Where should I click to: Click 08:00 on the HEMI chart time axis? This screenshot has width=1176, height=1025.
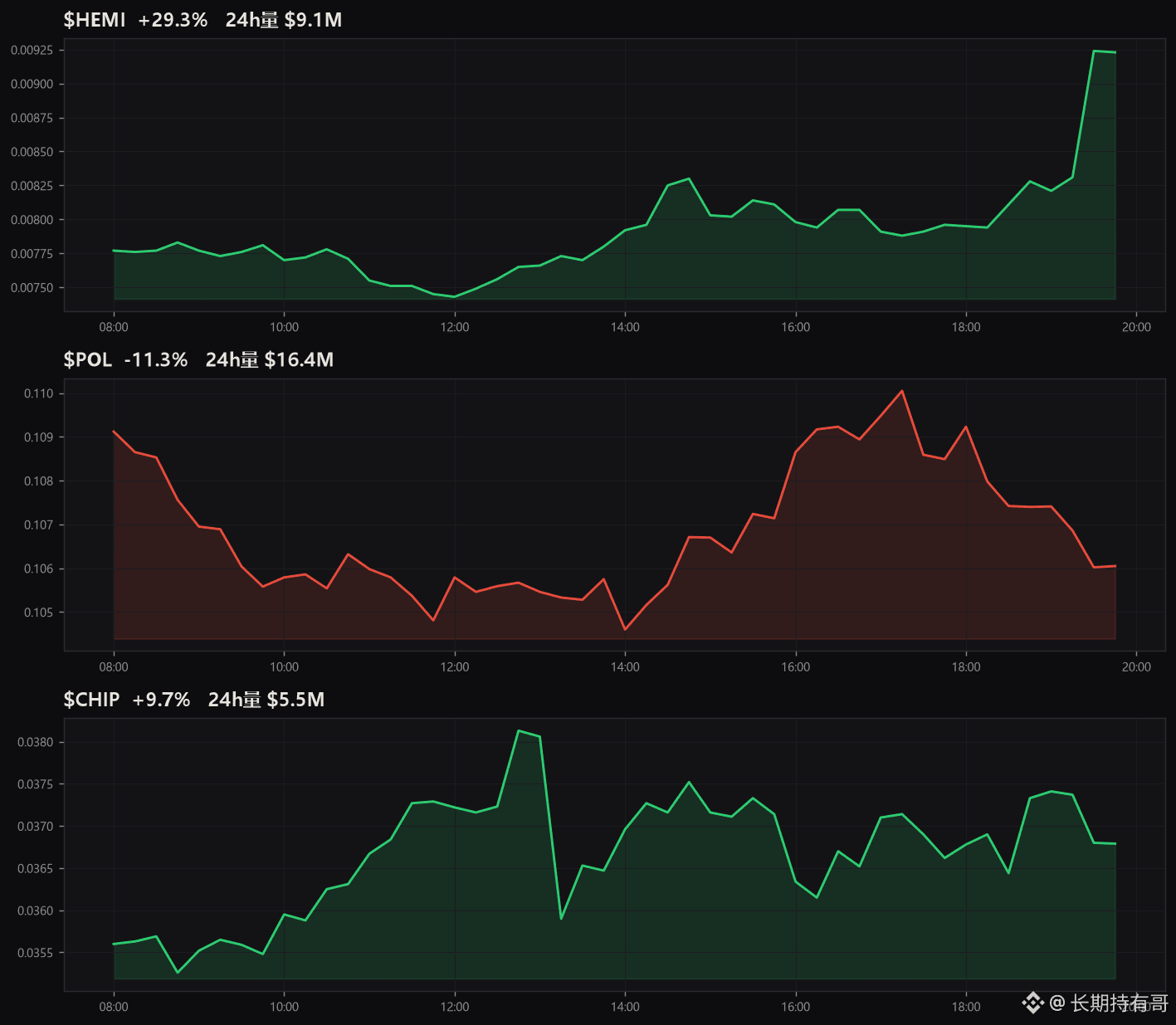point(114,327)
